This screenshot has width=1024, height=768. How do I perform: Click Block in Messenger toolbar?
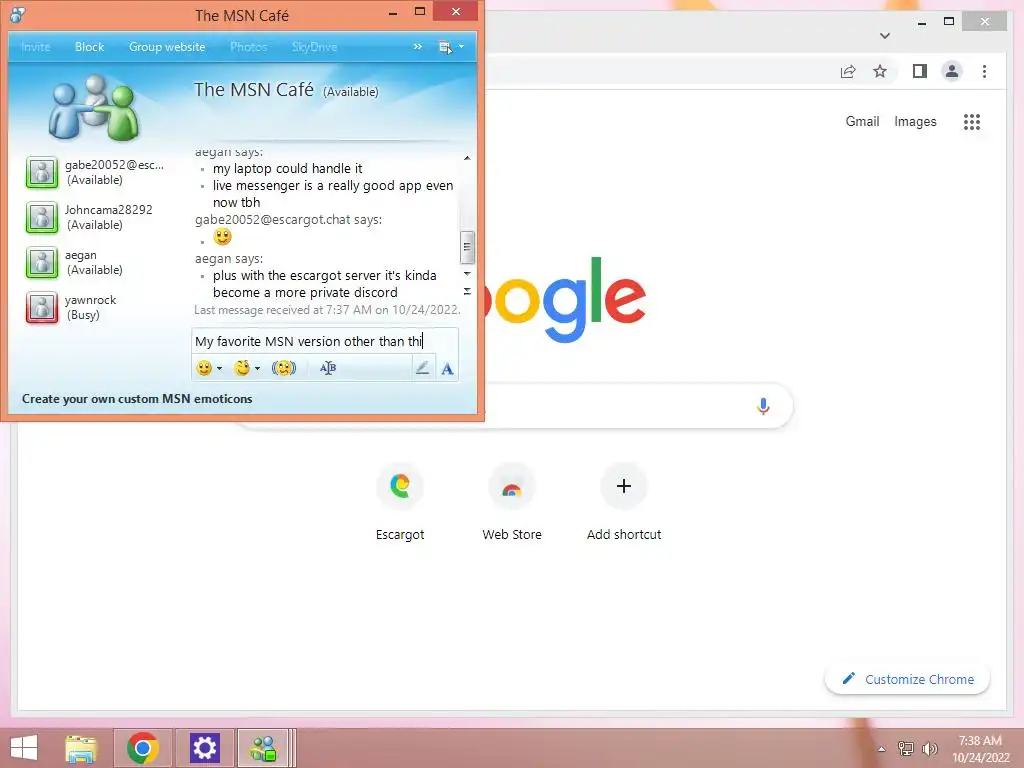pos(89,47)
